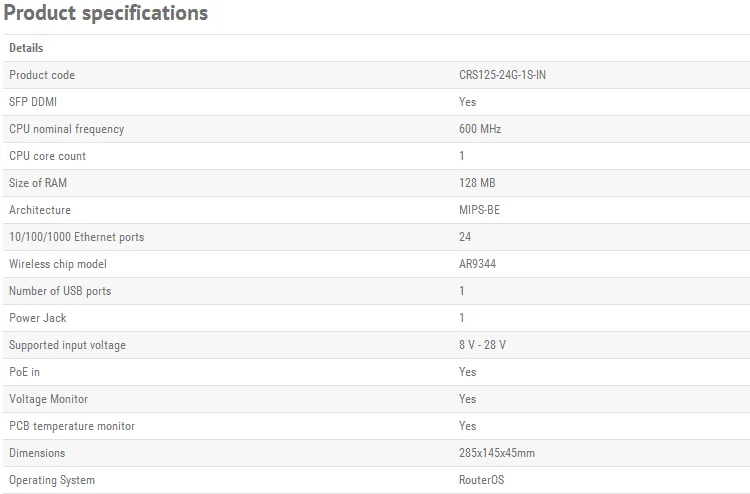
Task: Click the SFP DDMI row label
Action: [34, 102]
